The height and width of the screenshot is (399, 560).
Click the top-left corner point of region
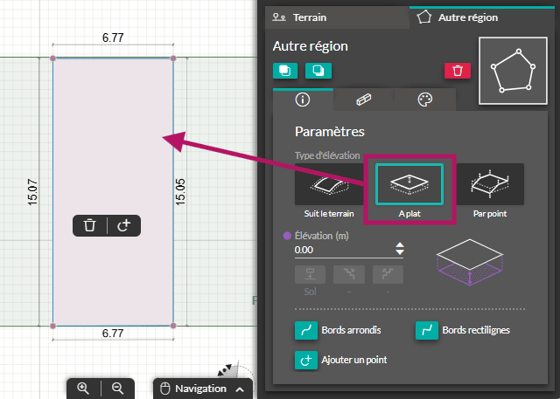pos(53,58)
